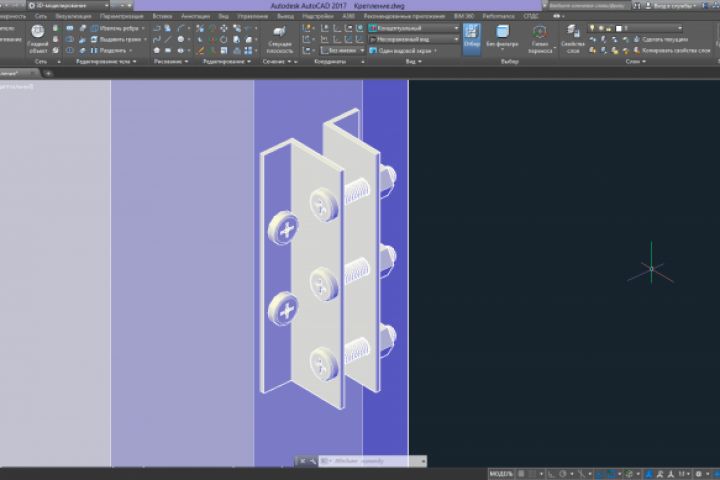Image resolution: width=720 pixels, height=480 pixels.
Task: Select the Spline curve drawing tool
Action: point(157,40)
